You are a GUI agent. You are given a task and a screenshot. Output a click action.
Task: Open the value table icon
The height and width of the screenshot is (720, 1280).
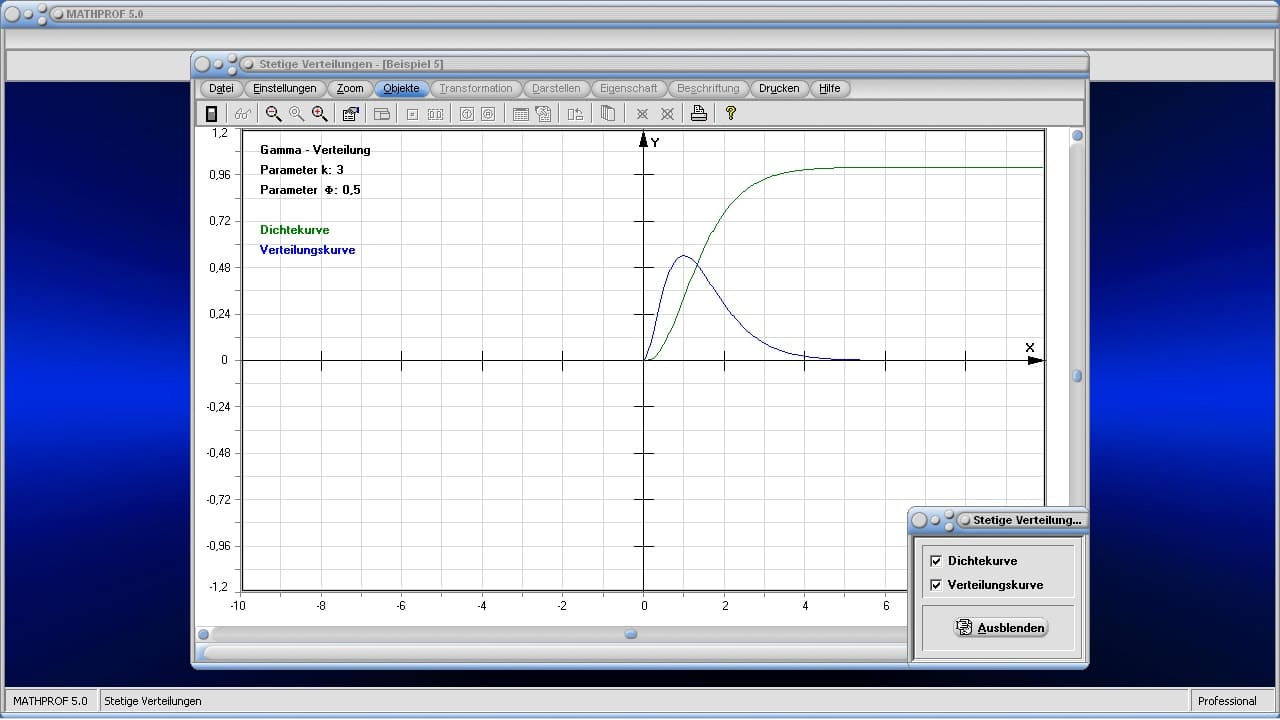tap(520, 114)
